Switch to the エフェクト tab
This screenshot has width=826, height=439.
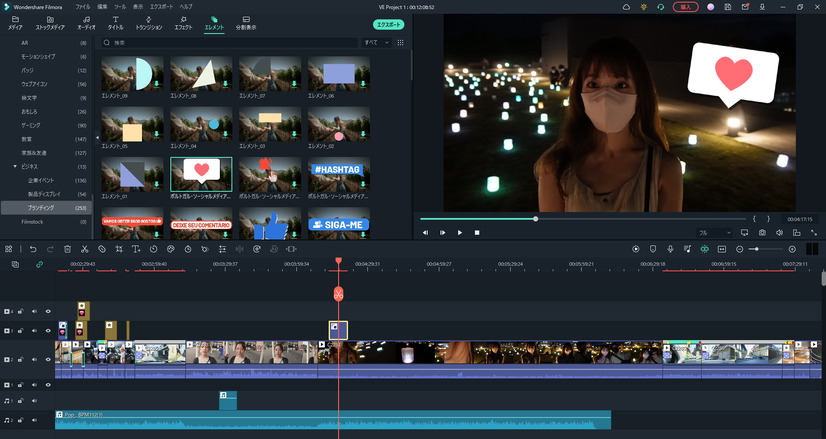(x=183, y=23)
